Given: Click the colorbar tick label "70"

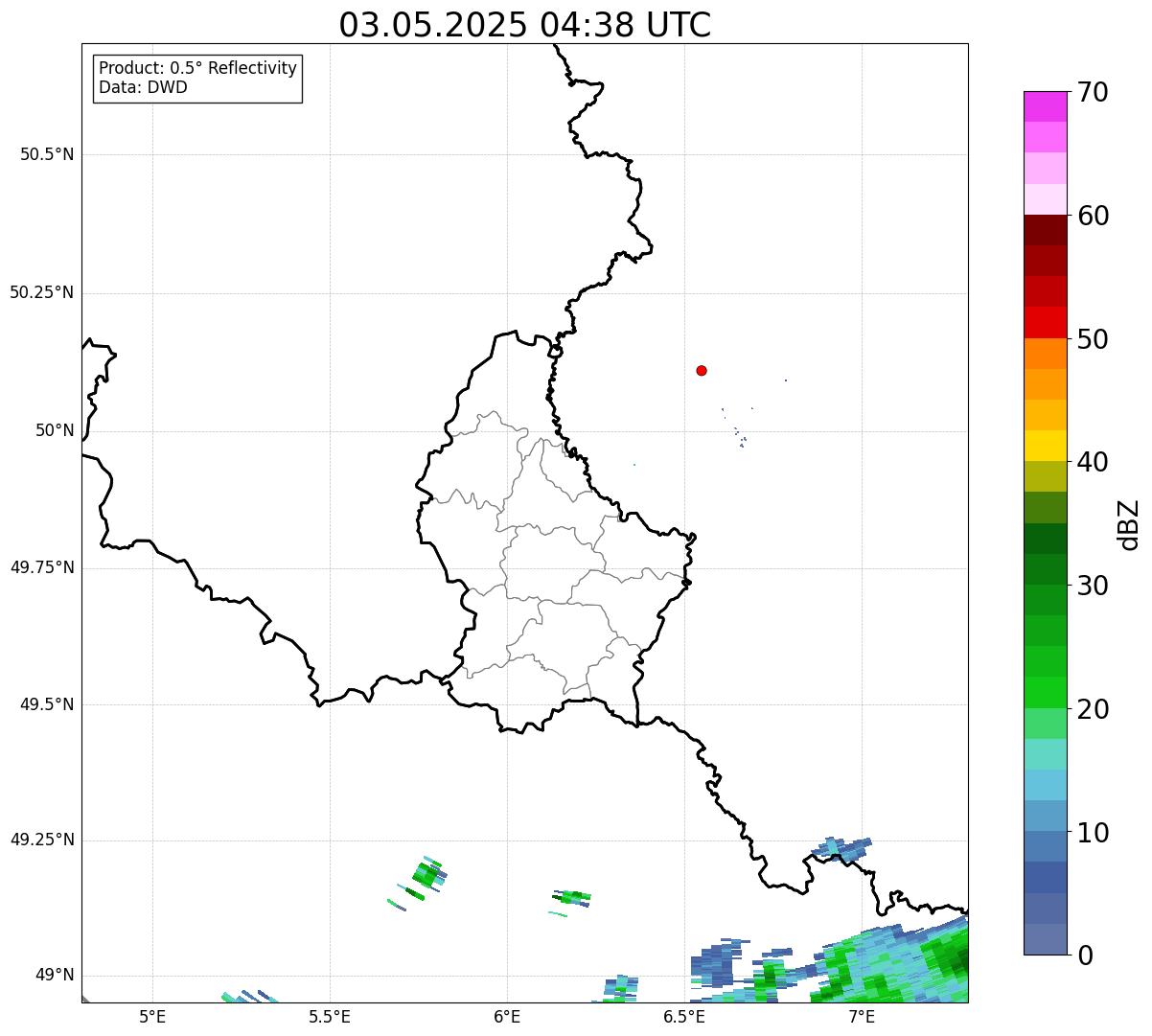Looking at the screenshot, I should 1093,92.
